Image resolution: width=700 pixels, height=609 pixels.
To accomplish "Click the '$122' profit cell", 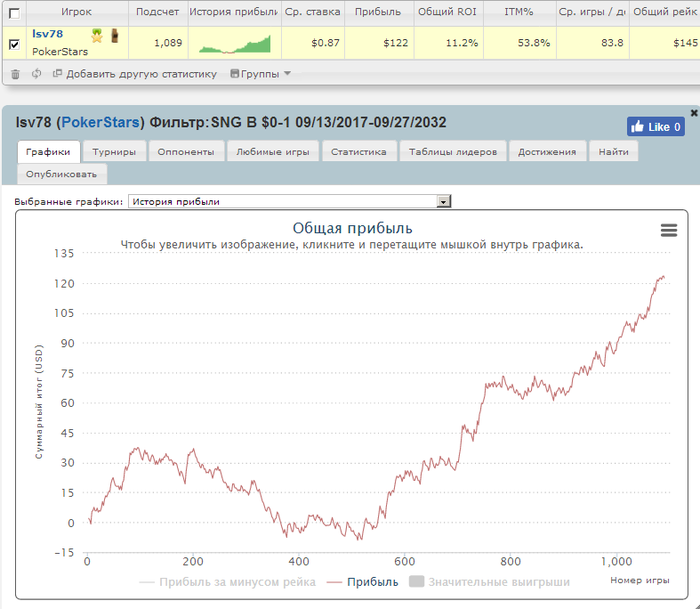I will [x=379, y=43].
